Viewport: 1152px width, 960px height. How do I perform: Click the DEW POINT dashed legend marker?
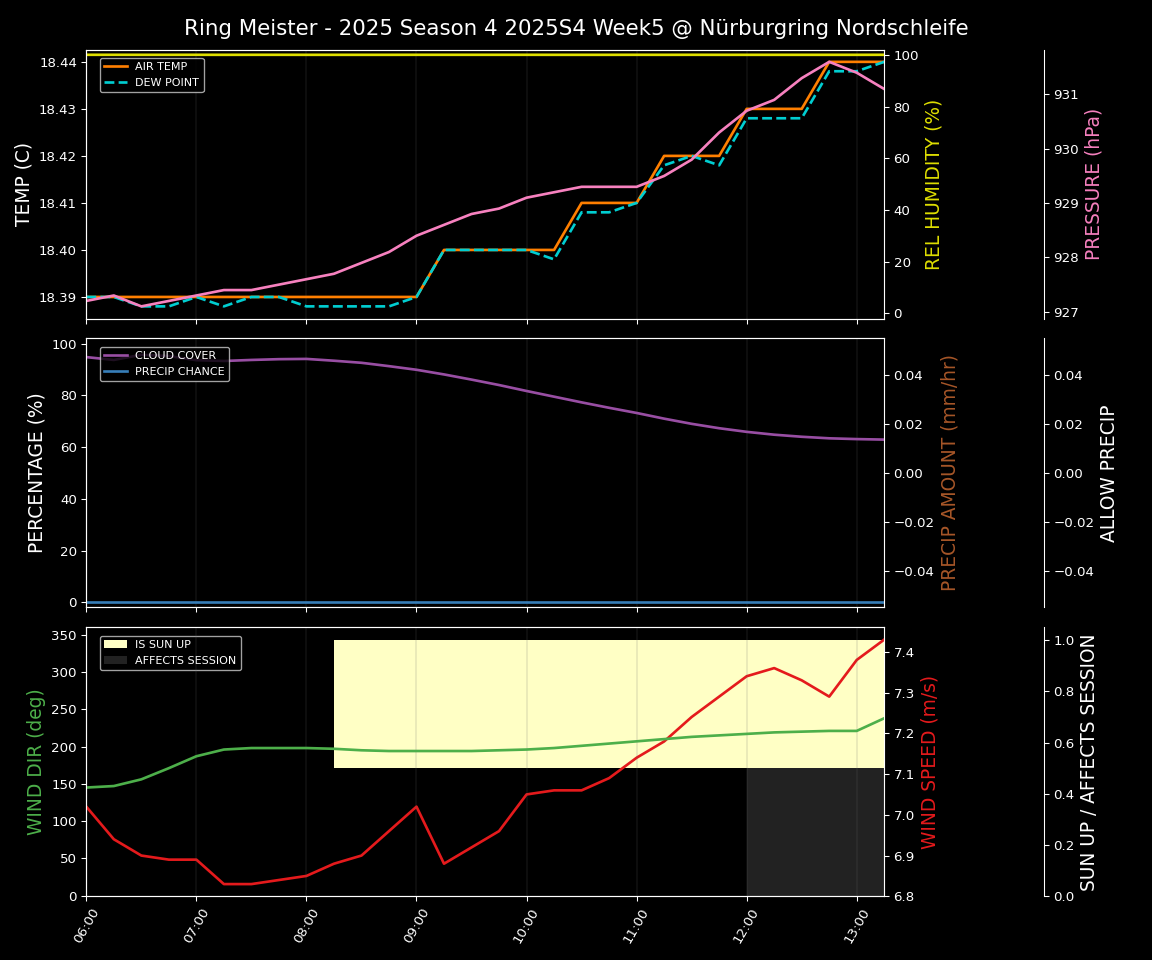pyautogui.click(x=117, y=82)
